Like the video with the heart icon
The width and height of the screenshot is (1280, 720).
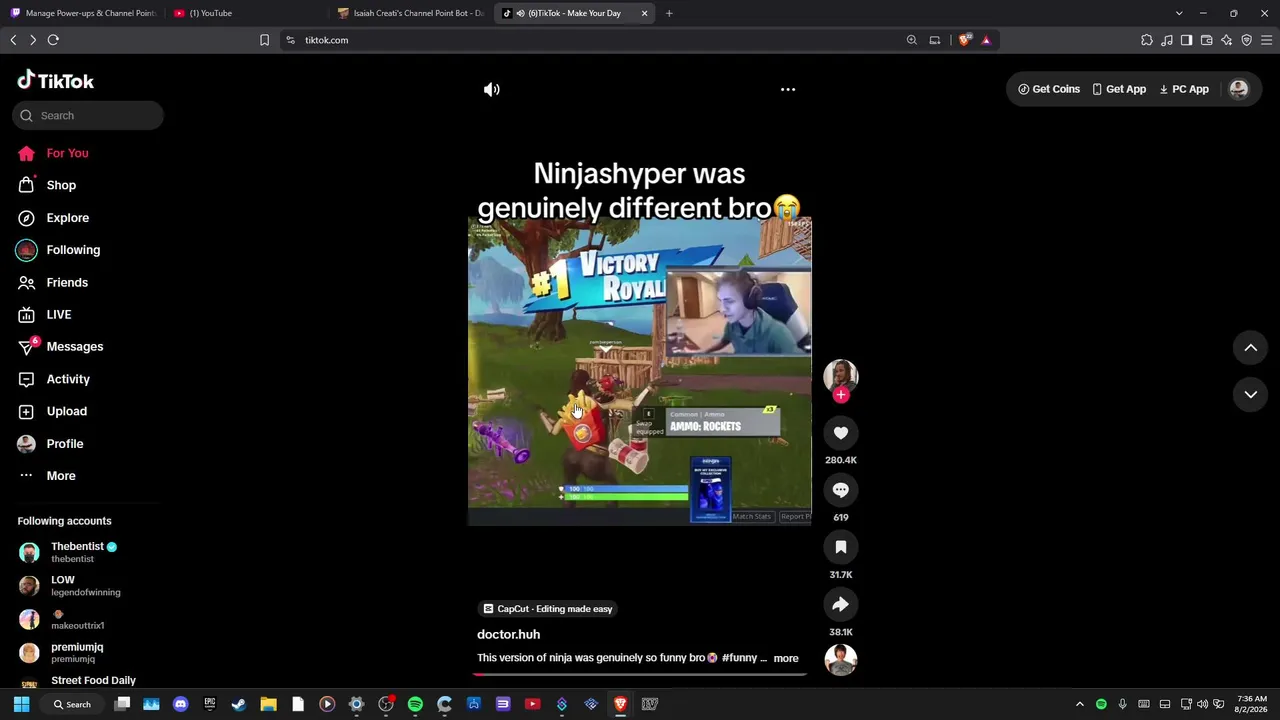pos(840,433)
